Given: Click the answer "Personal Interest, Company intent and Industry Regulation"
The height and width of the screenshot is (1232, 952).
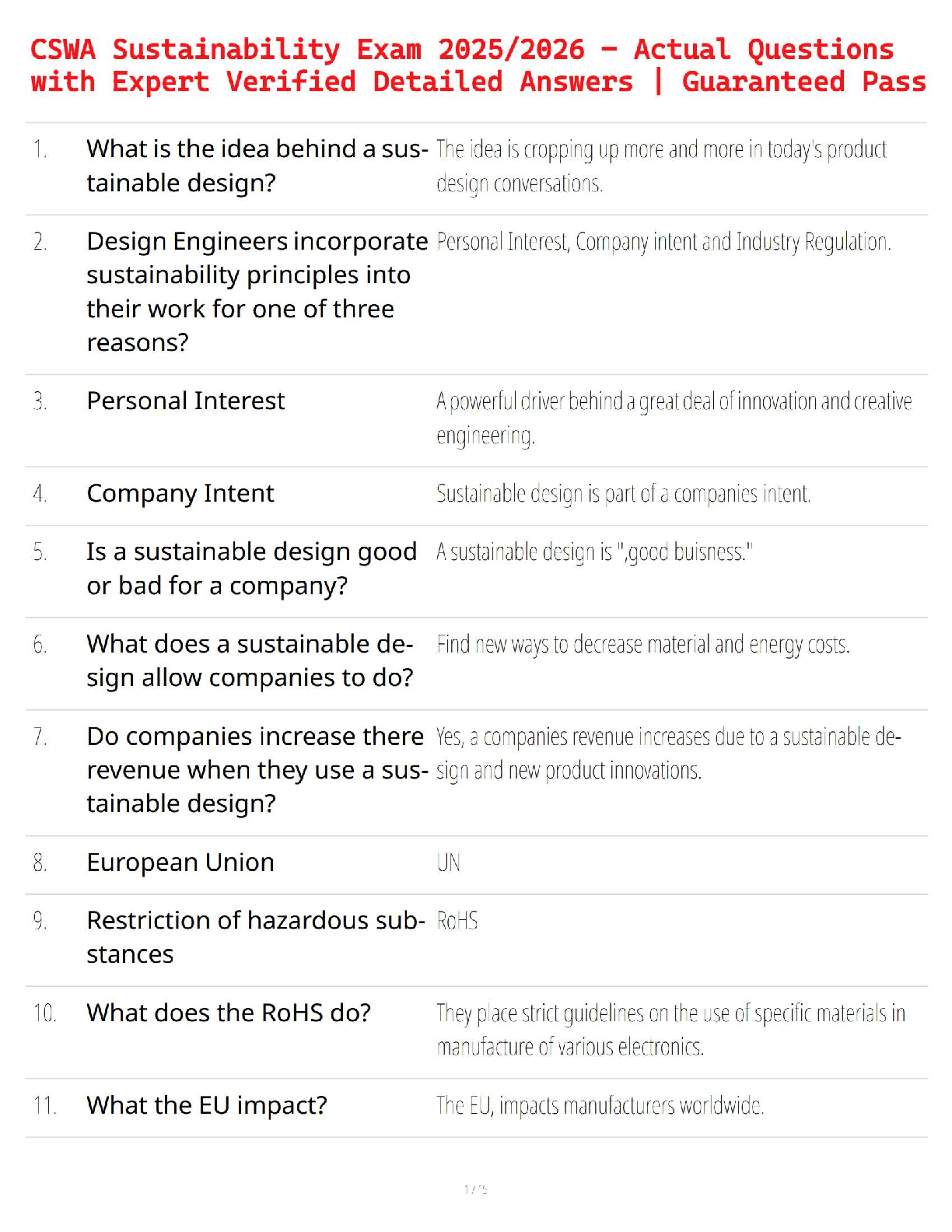Looking at the screenshot, I should pos(663,242).
